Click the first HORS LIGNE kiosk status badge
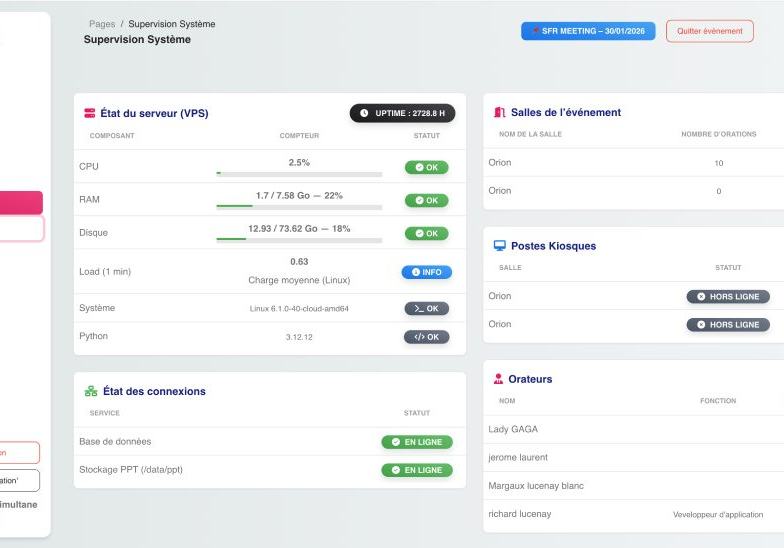Screen dimensions: 784x548 click(x=728, y=297)
